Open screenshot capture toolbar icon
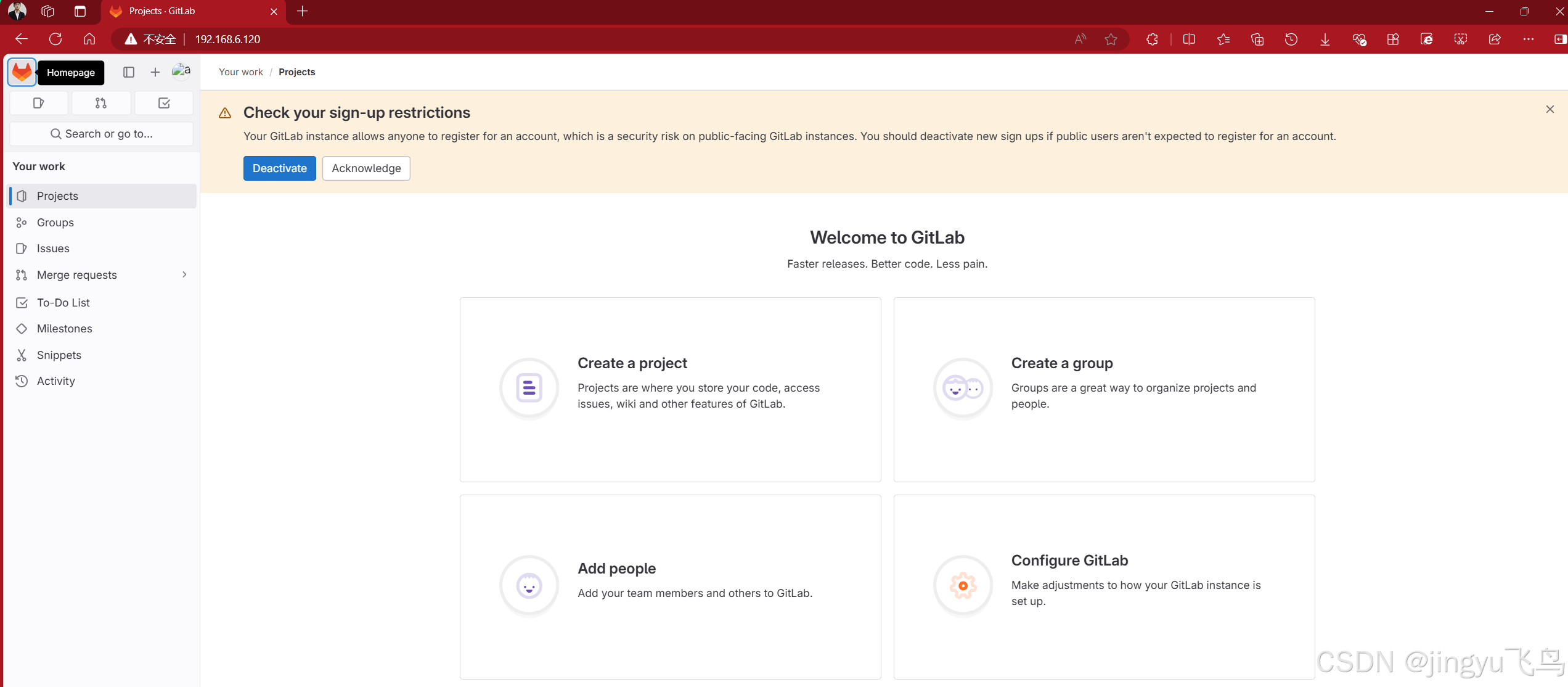The height and width of the screenshot is (687, 1568). [1461, 39]
